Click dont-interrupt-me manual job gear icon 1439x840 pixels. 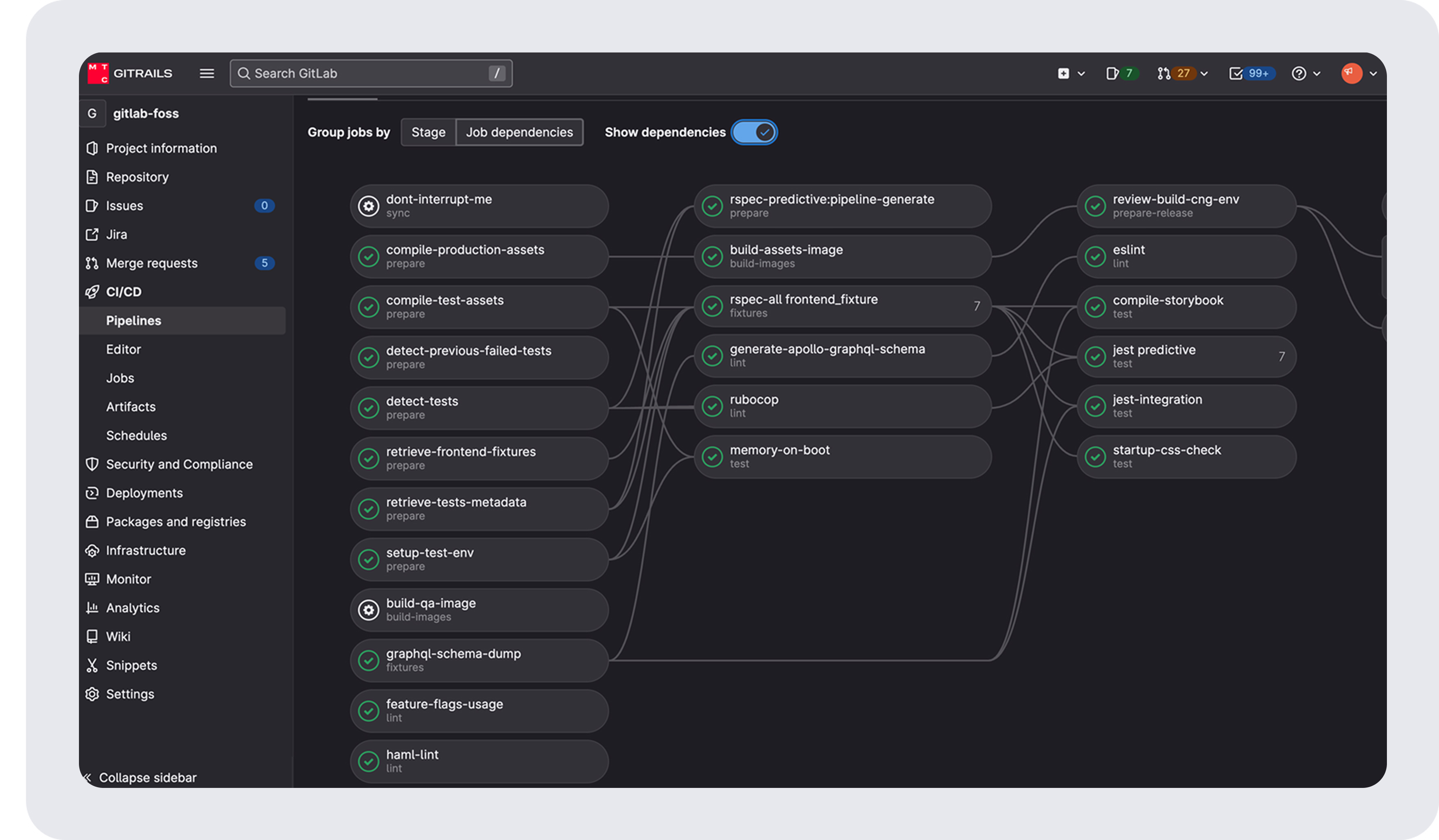(x=368, y=206)
